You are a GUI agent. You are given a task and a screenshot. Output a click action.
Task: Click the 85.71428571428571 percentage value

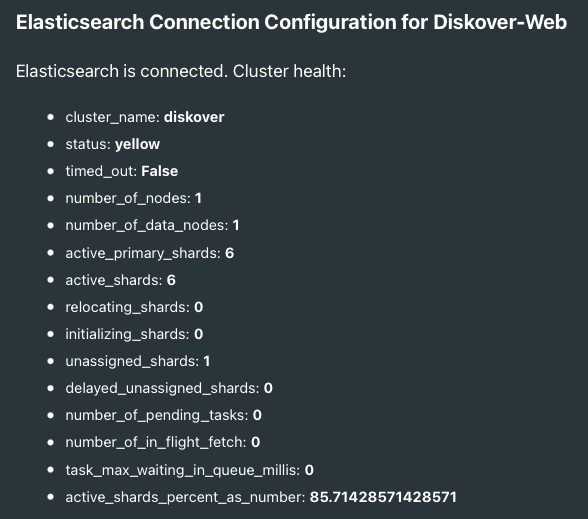pyautogui.click(x=383, y=497)
